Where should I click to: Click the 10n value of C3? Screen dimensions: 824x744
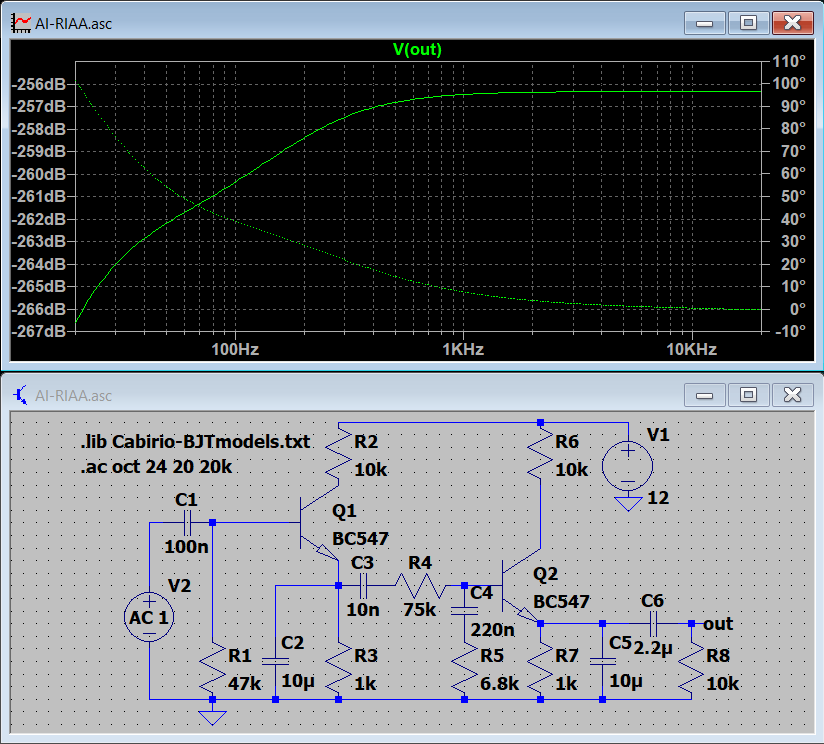pyautogui.click(x=363, y=609)
